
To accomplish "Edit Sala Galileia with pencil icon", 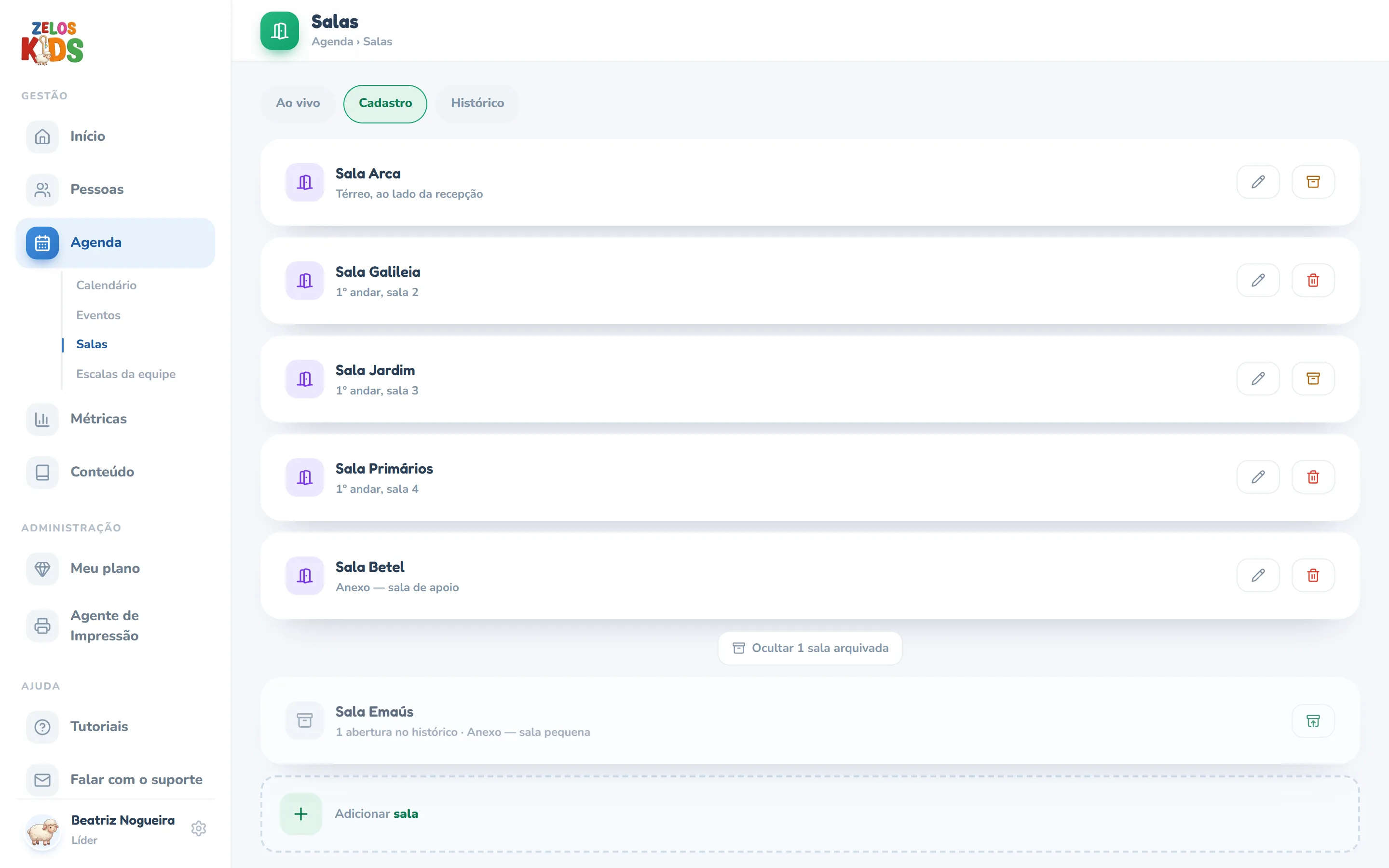I will click(x=1257, y=280).
